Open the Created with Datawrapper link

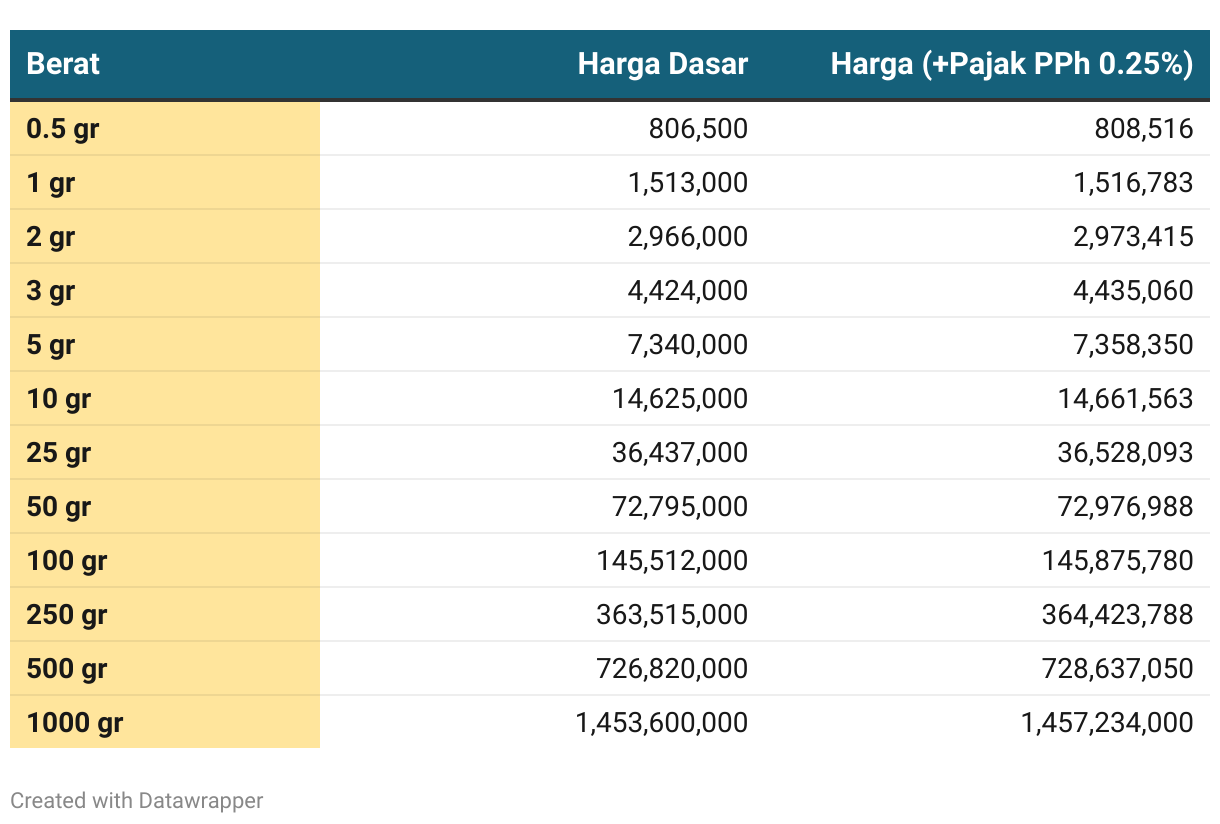pos(137,801)
